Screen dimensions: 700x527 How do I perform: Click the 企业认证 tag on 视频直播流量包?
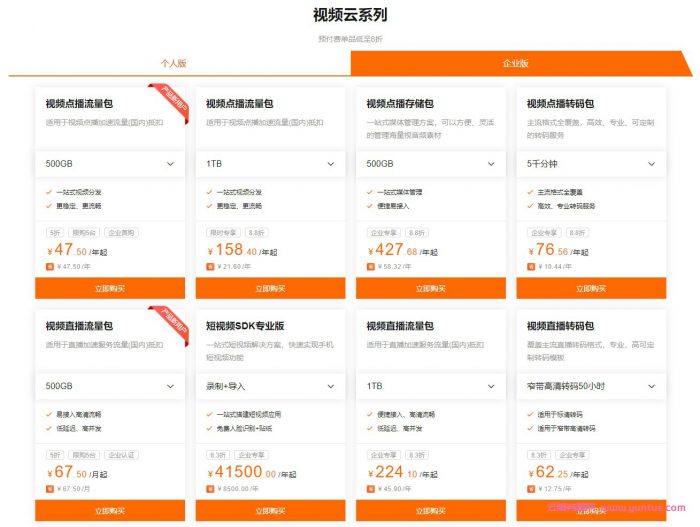[122, 455]
